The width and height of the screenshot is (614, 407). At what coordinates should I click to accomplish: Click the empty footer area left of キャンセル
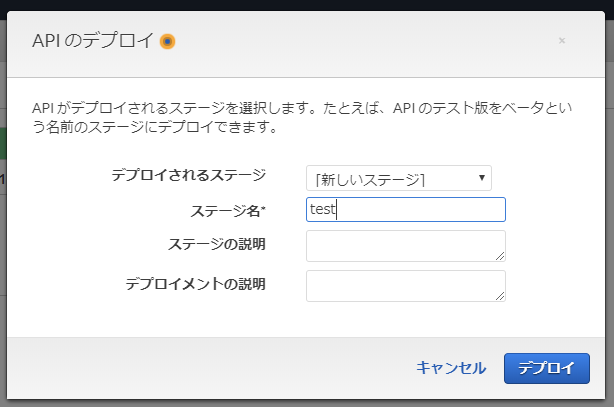pos(200,367)
